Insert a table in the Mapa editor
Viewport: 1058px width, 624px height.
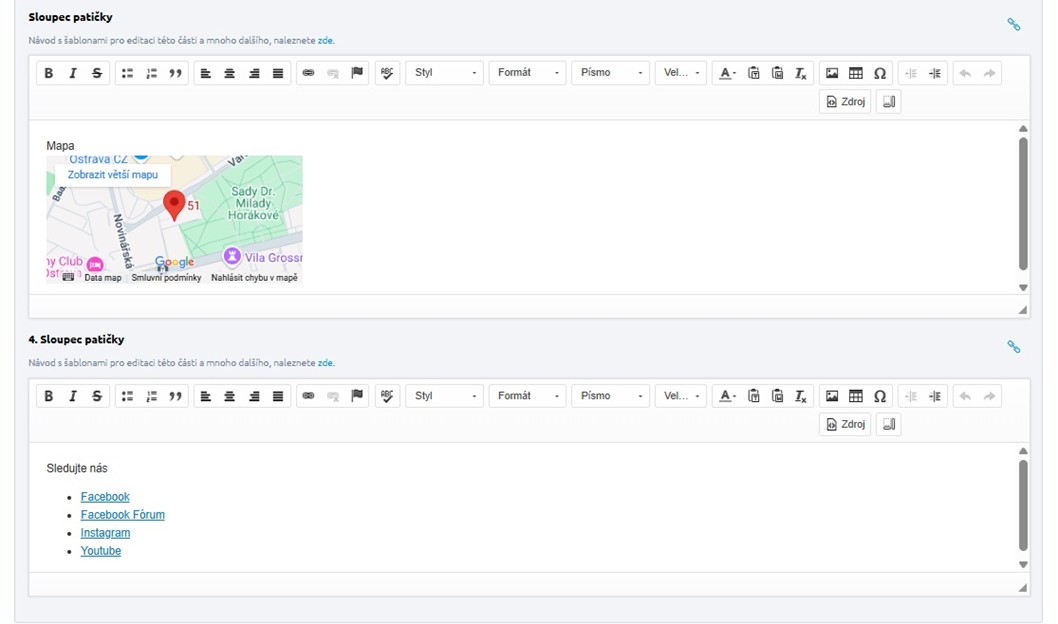856,73
